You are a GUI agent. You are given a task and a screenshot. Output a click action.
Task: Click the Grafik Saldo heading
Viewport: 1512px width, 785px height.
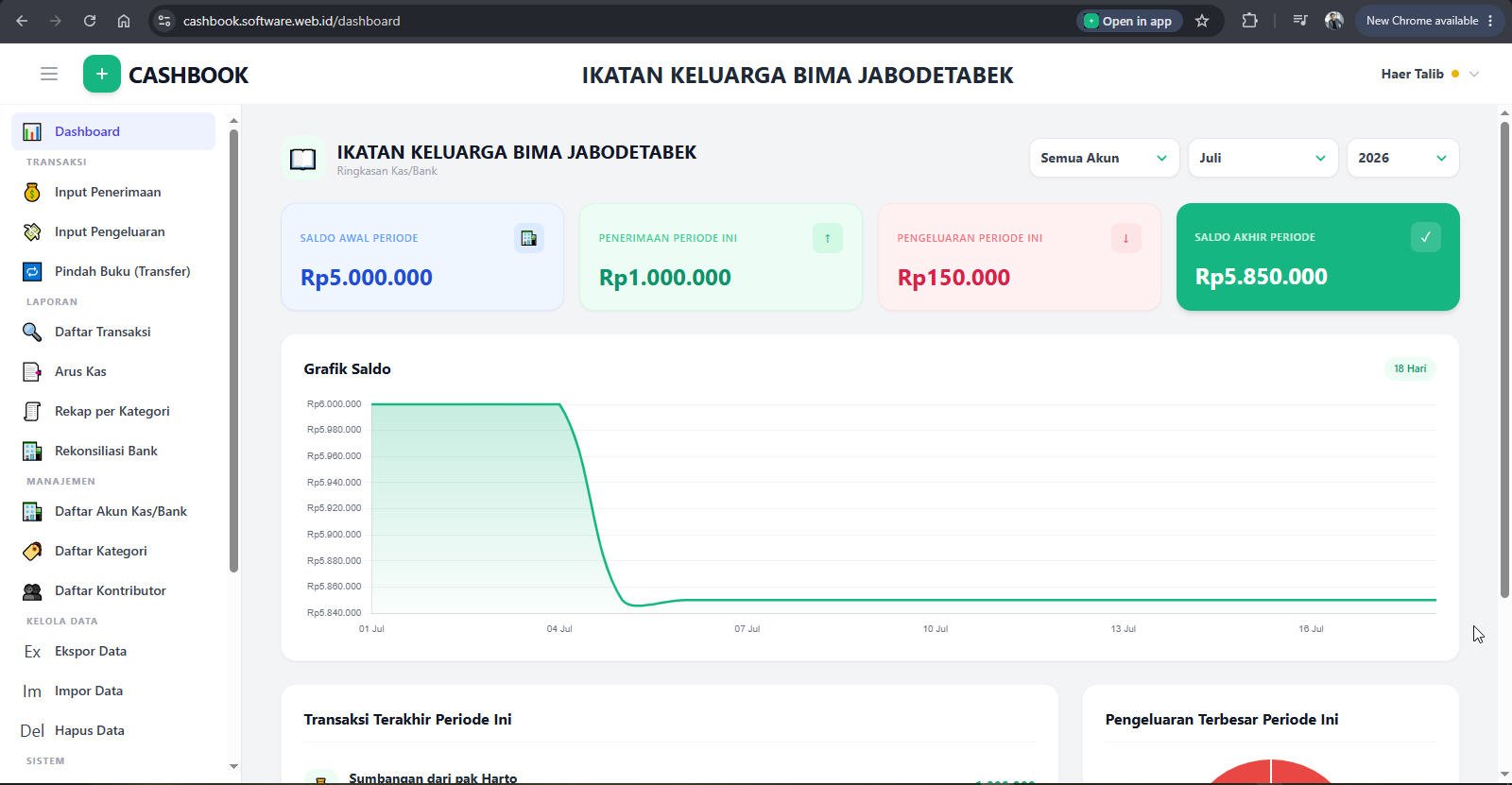click(347, 368)
